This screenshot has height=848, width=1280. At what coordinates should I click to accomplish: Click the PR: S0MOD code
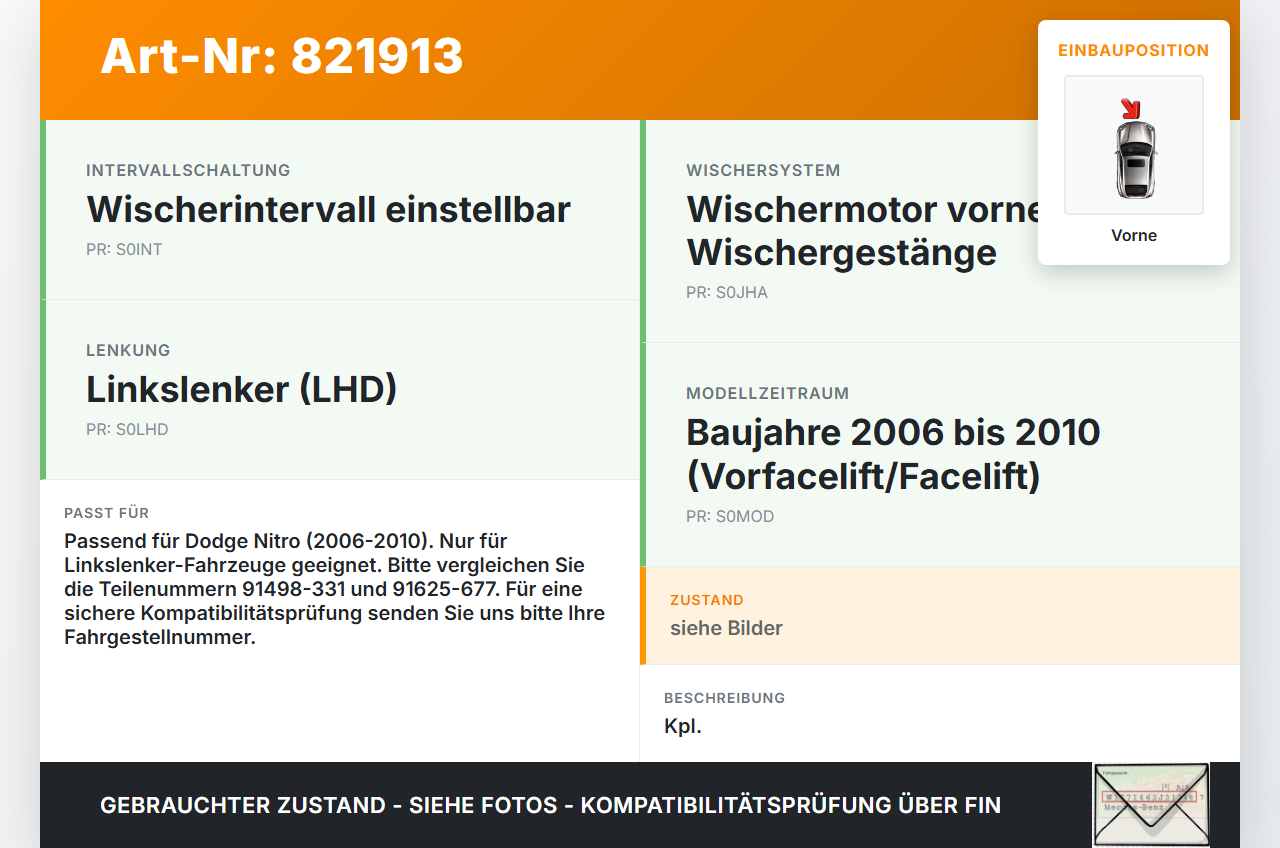coord(730,516)
